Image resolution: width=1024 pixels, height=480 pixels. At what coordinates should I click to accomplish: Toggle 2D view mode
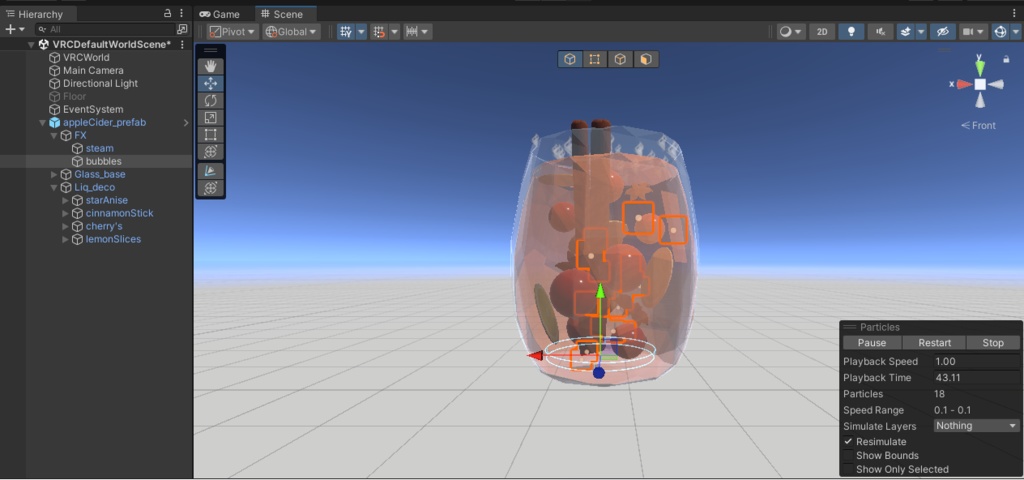pos(822,31)
